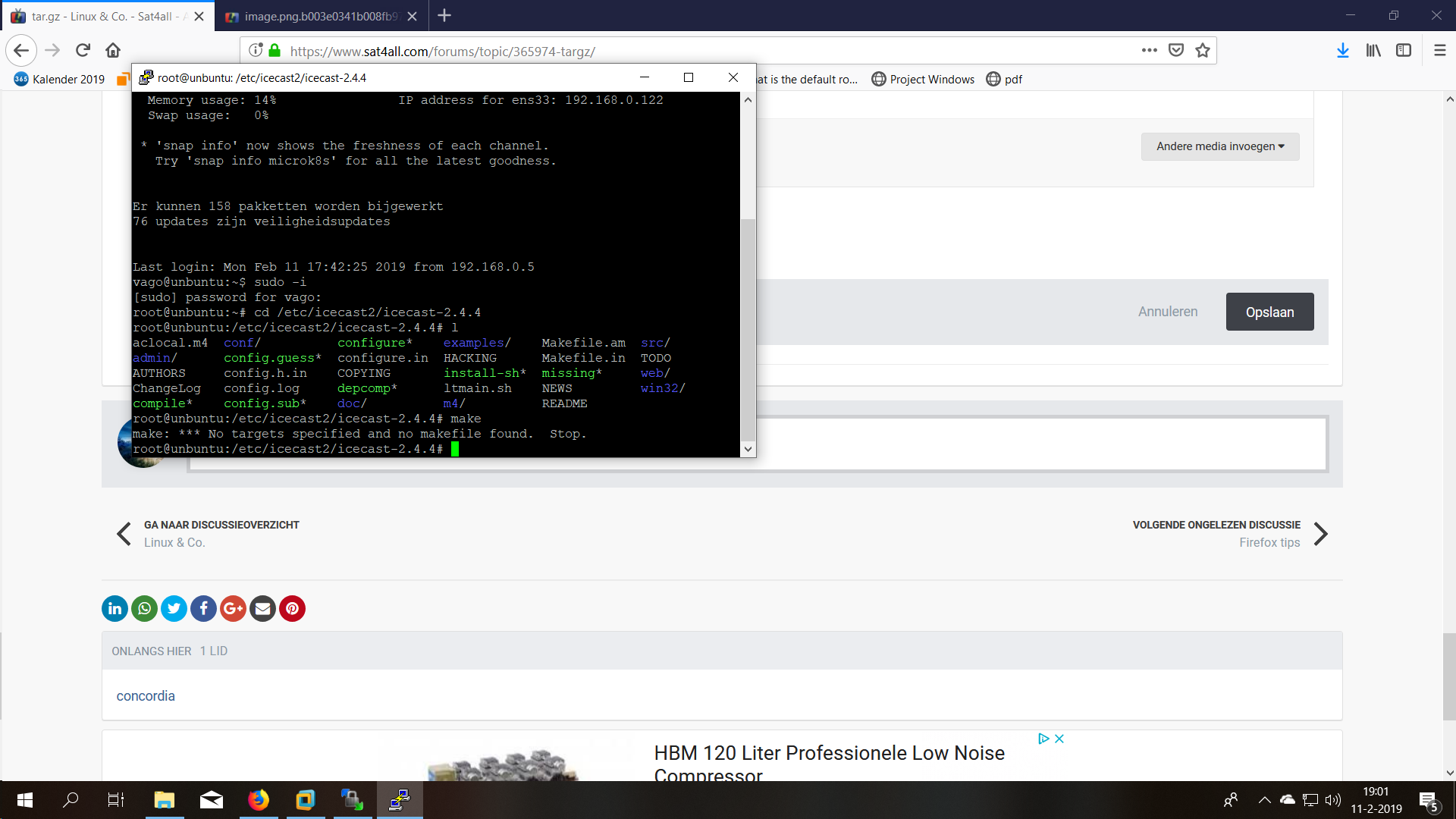Share the topic via LinkedIn icon
This screenshot has height=819, width=1456.
tap(115, 608)
